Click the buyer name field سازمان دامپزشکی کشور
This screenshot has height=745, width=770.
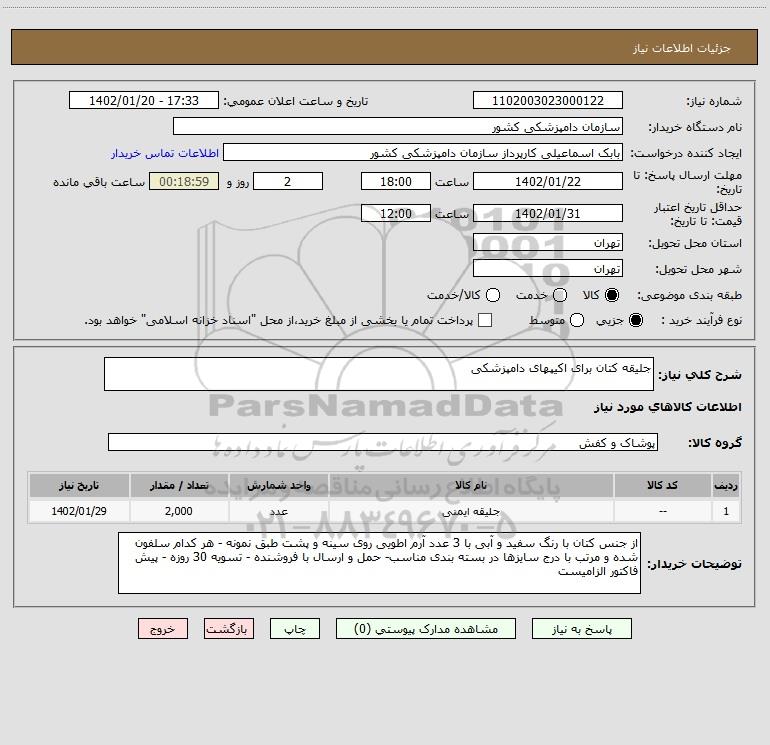point(398,126)
